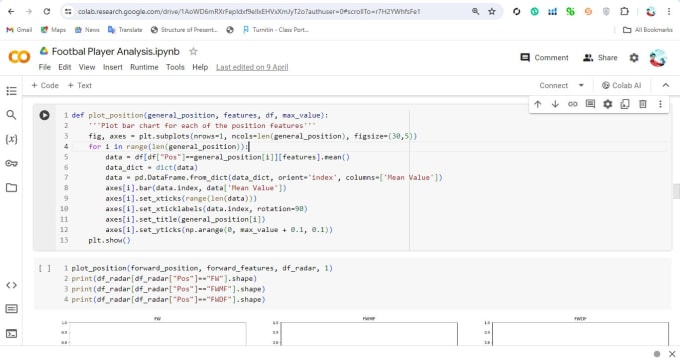Add comment to cell
Image resolution: width=680 pixels, height=361 pixels.
590,104
